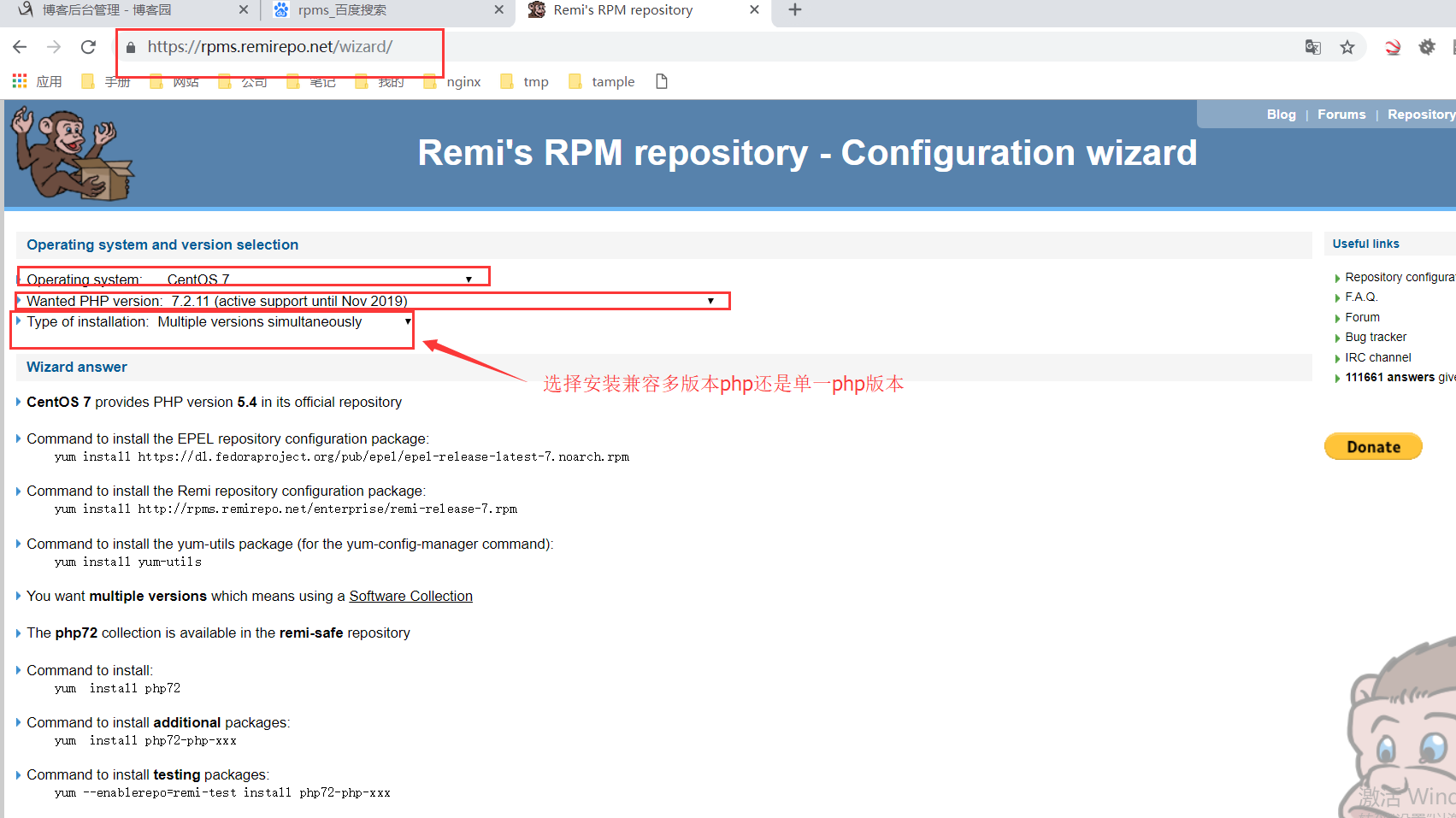Open the 笔记 bookmark folder
The width and height of the screenshot is (1456, 818).
click(311, 81)
